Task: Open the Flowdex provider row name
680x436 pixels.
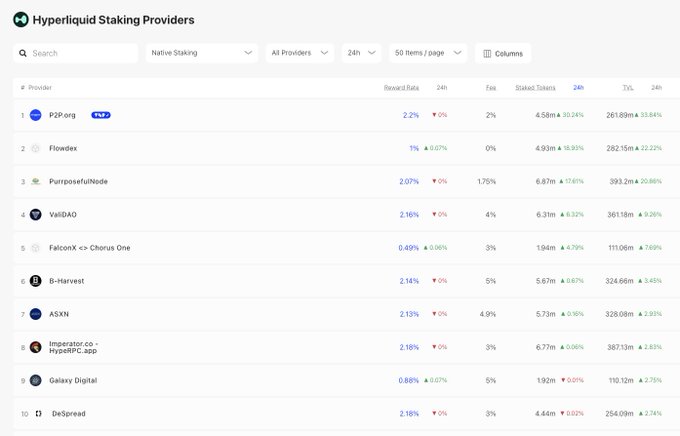Action: point(63,148)
